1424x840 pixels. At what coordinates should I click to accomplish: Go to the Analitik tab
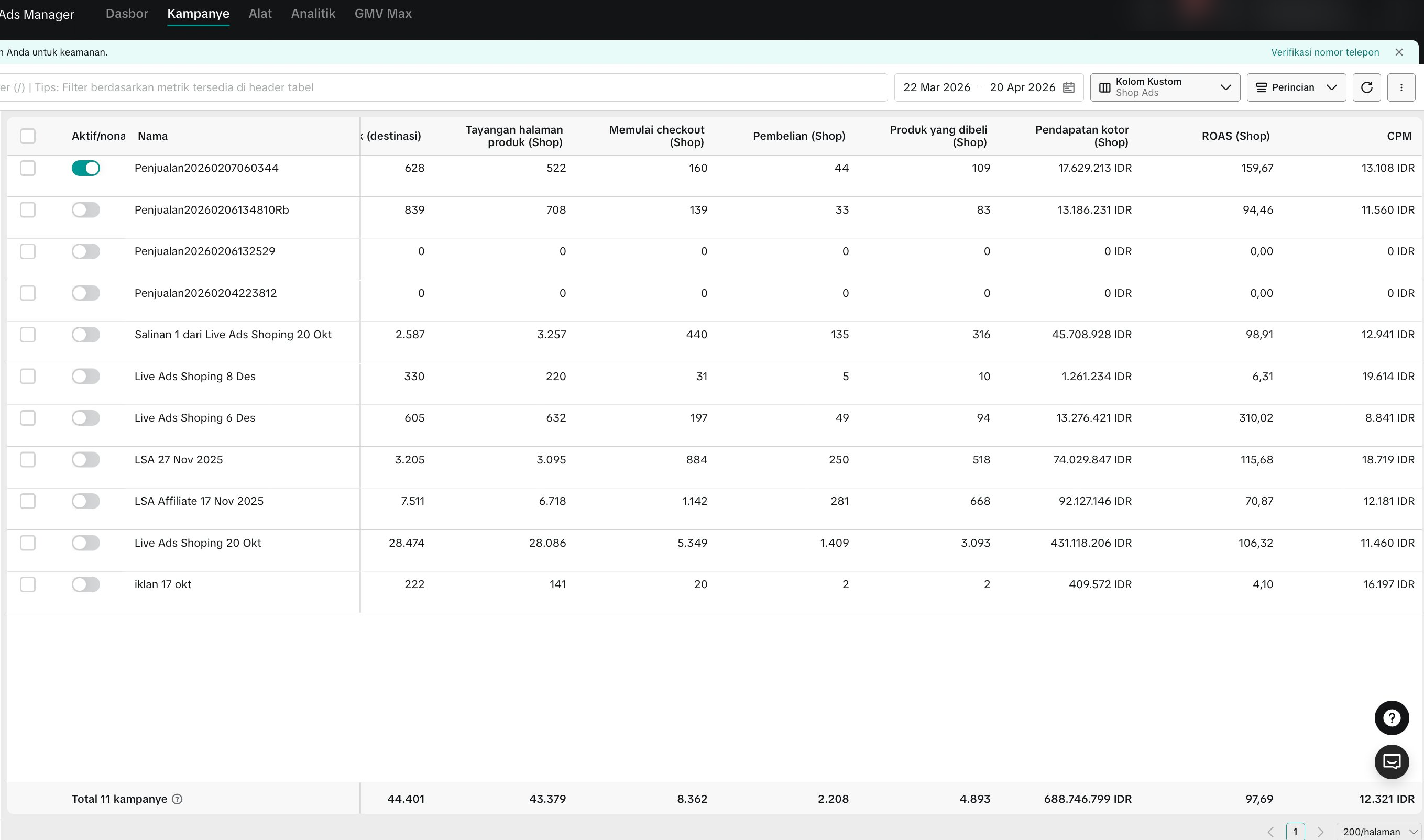pyautogui.click(x=313, y=14)
